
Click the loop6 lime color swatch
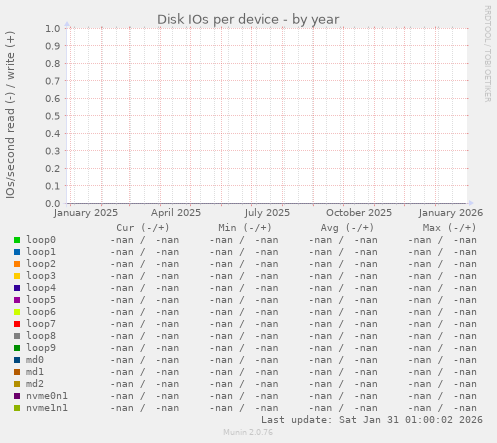17,312
